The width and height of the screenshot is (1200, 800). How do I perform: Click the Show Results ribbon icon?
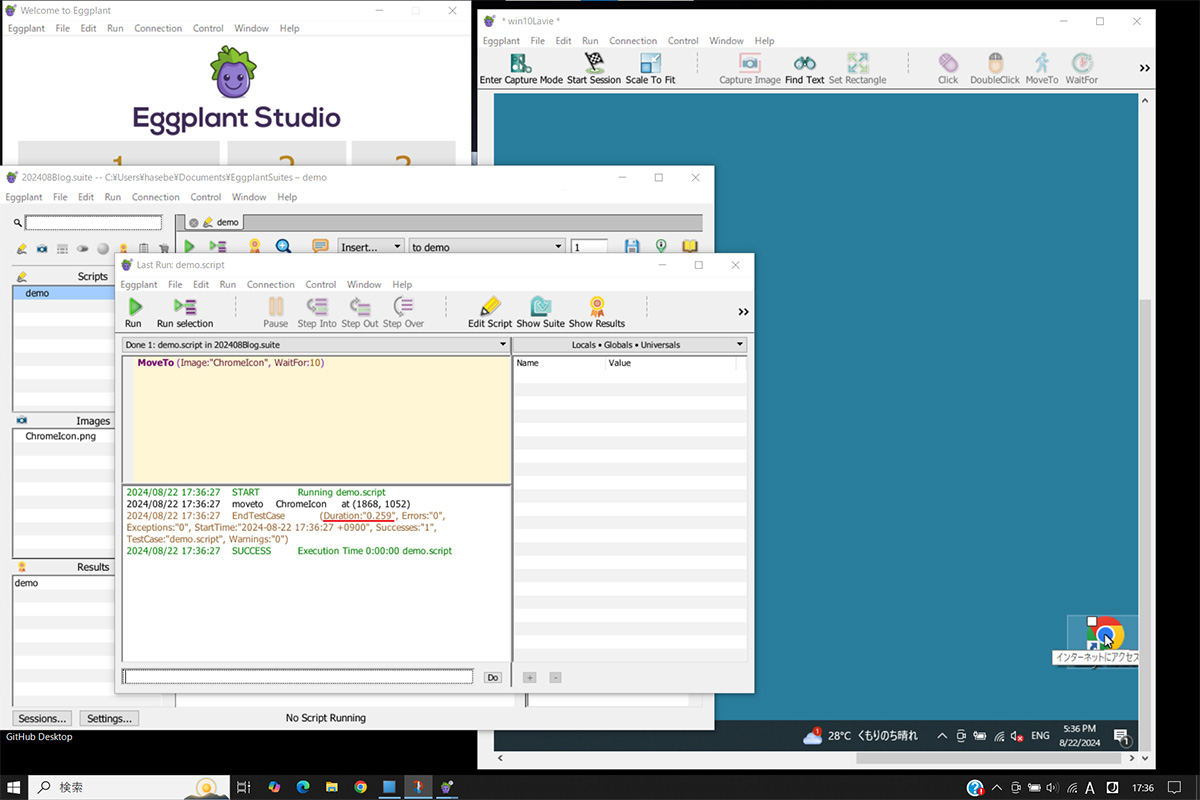tap(597, 307)
